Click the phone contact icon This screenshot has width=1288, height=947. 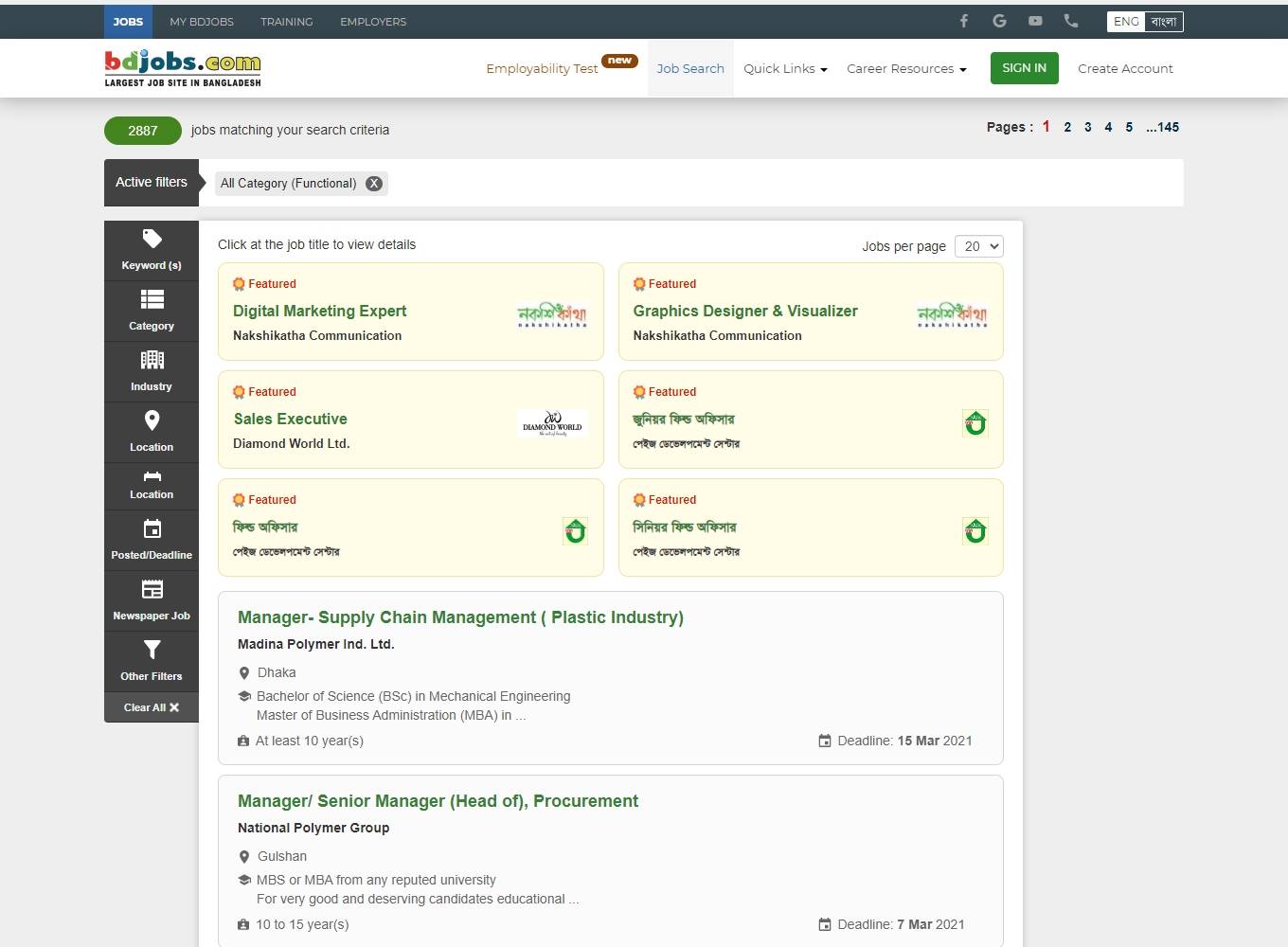[1071, 21]
